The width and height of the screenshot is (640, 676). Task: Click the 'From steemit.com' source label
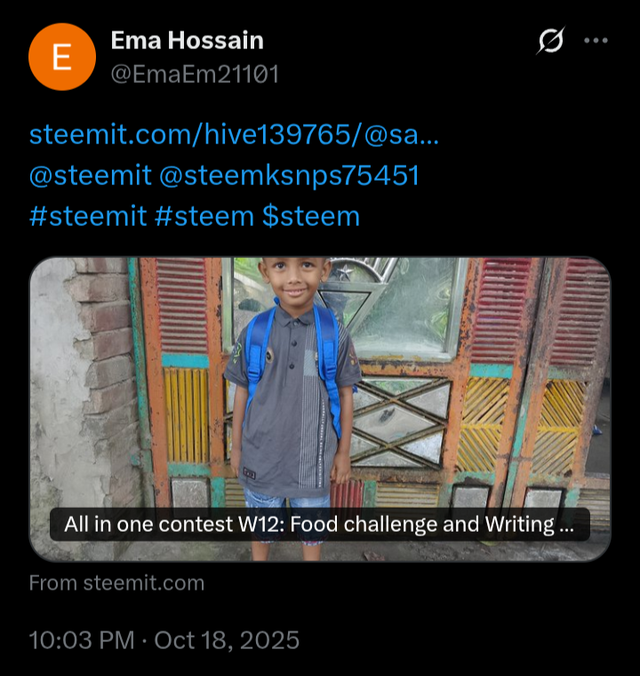[116, 583]
